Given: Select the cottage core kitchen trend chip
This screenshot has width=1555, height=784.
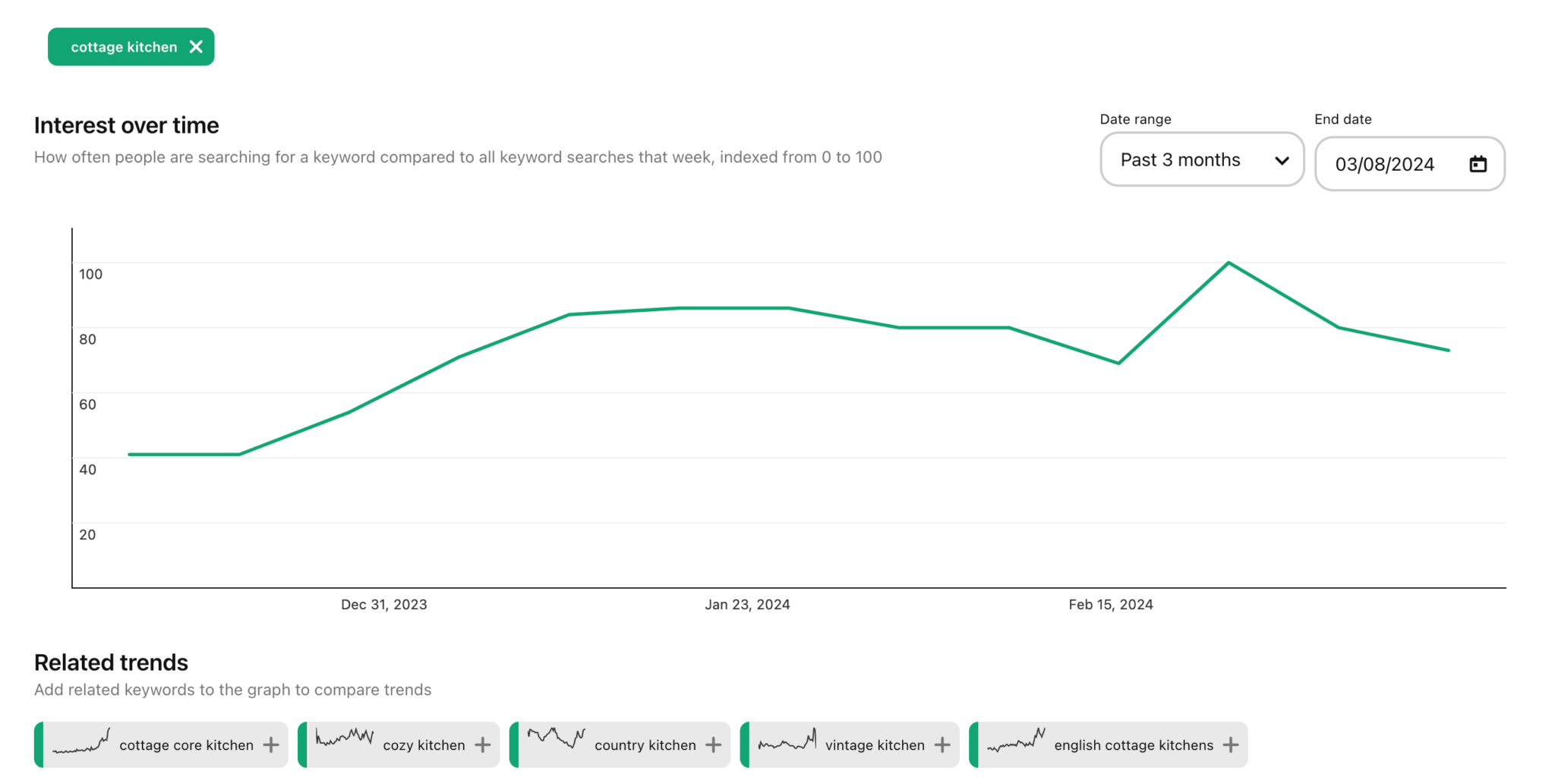Looking at the screenshot, I should (x=161, y=745).
